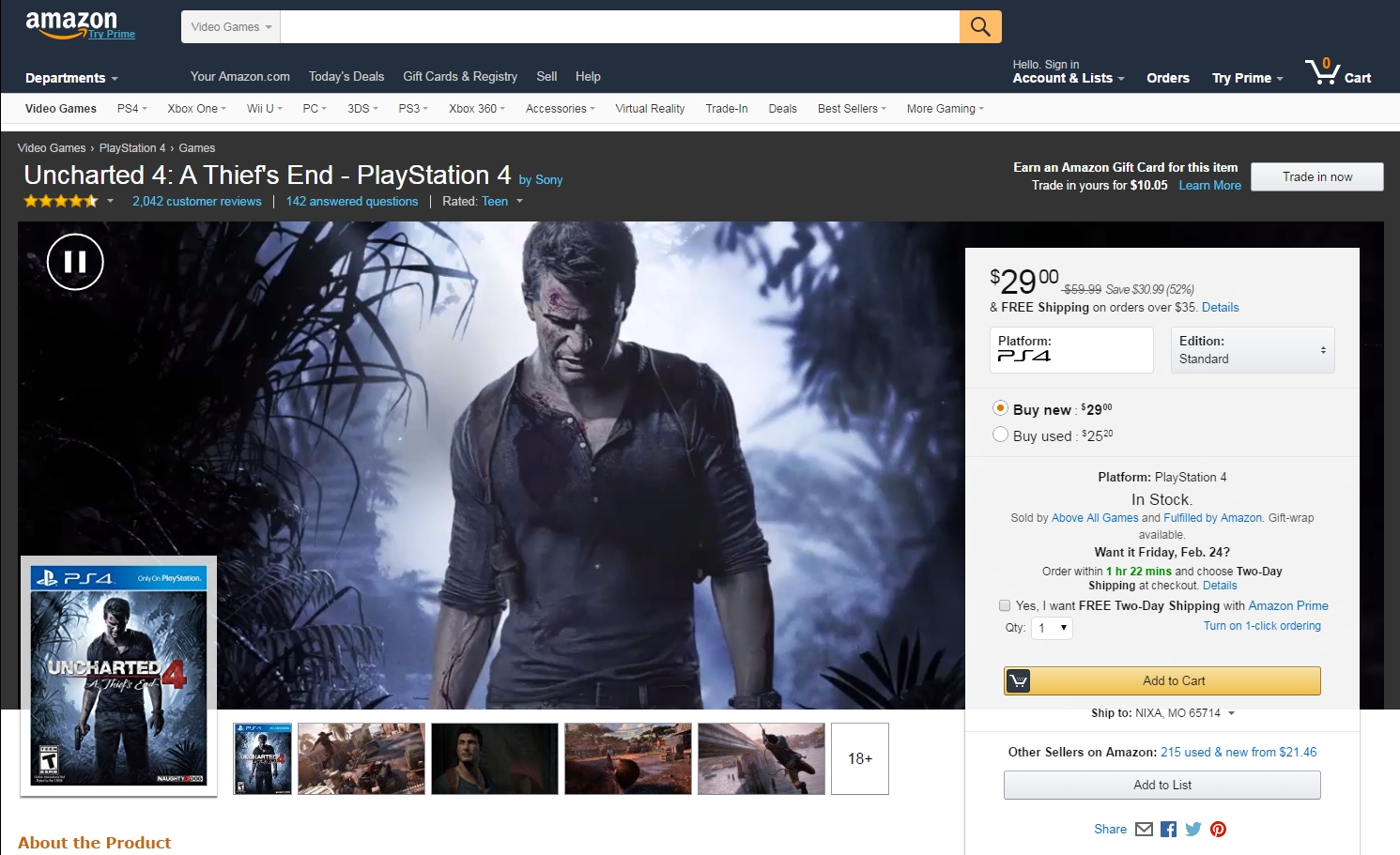Select the Buy used radio button
1400x855 pixels.
pos(1000,435)
